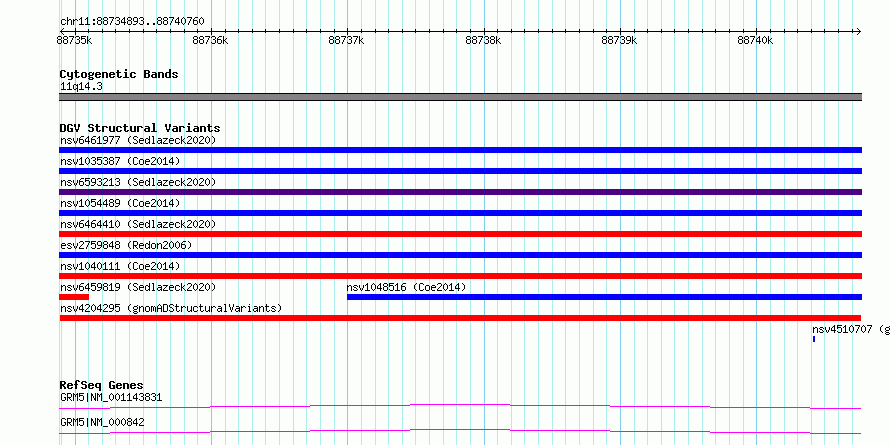The width and height of the screenshot is (890, 445).
Task: Open nsv1035387 (Coe2014) variant label
Action: pyautogui.click(x=120, y=161)
